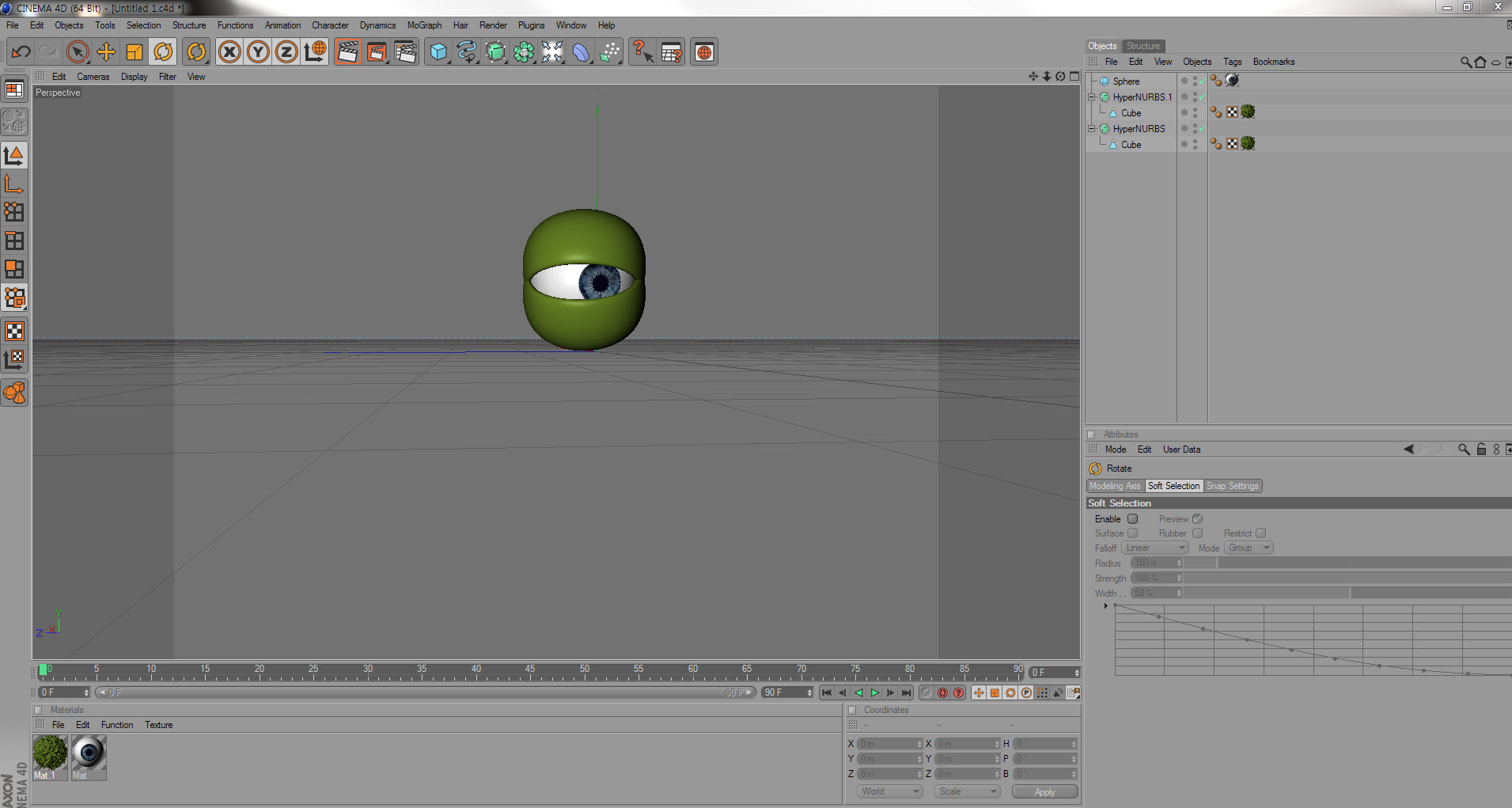Add a Cube primitive object
Viewport: 1512px width, 808px height.
(x=438, y=52)
